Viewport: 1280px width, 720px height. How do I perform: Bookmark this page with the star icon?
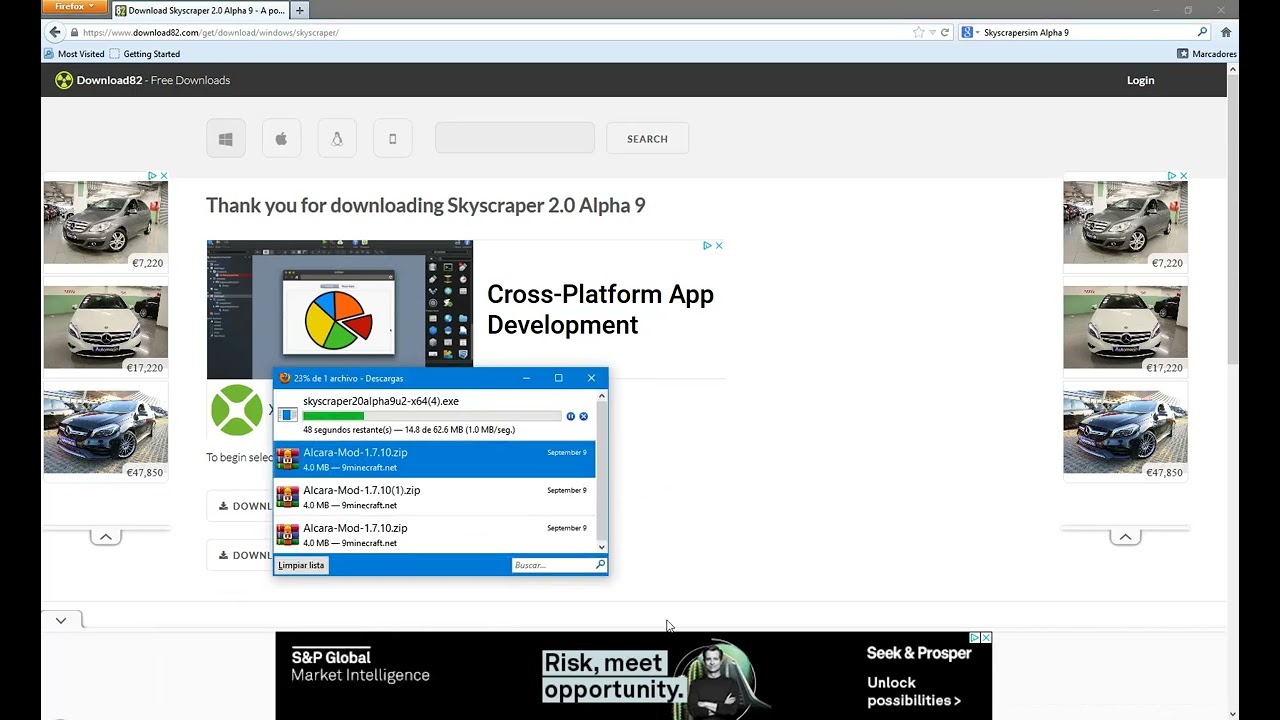click(x=918, y=32)
